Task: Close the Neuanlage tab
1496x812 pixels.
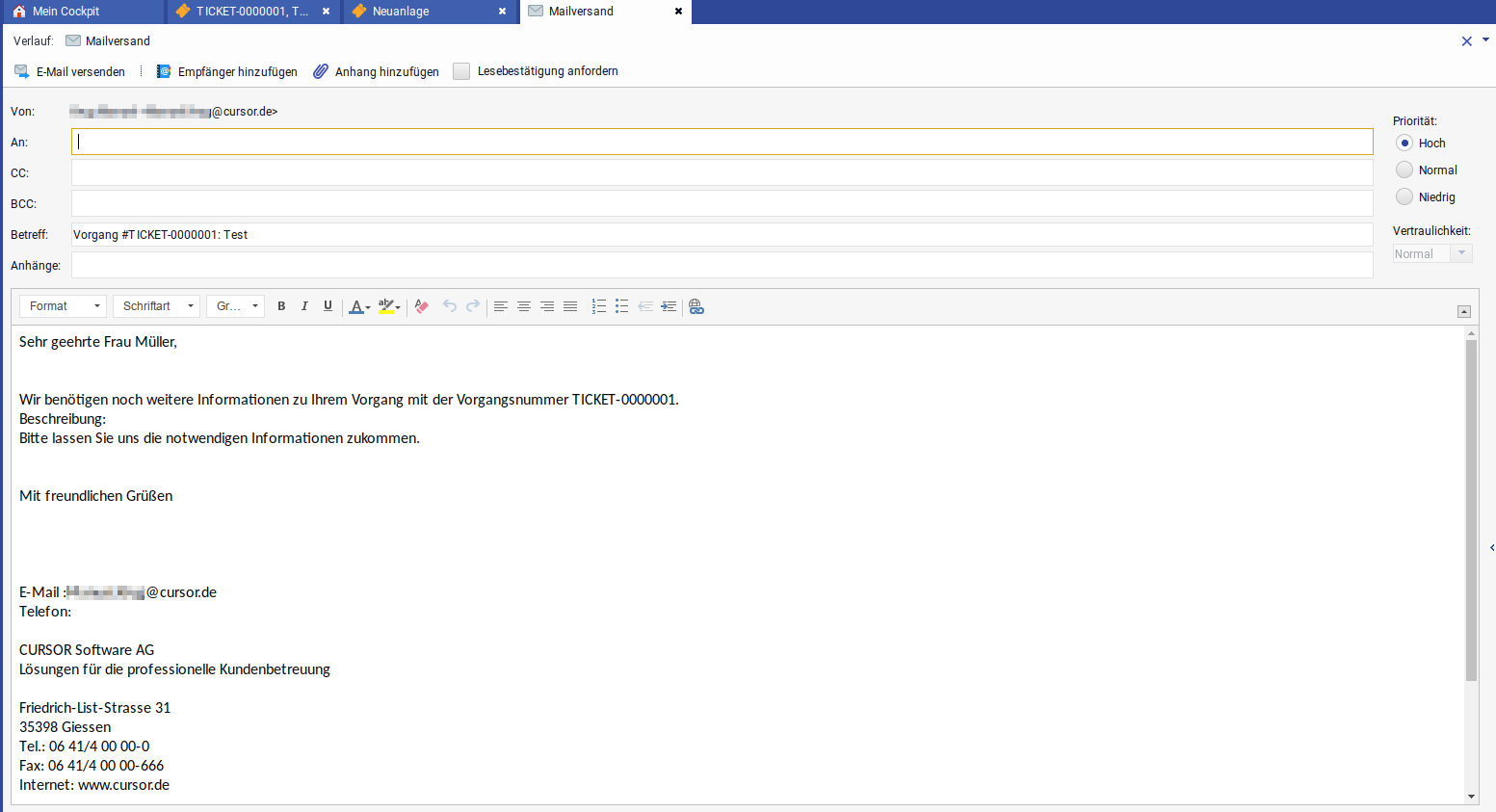Action: [502, 12]
